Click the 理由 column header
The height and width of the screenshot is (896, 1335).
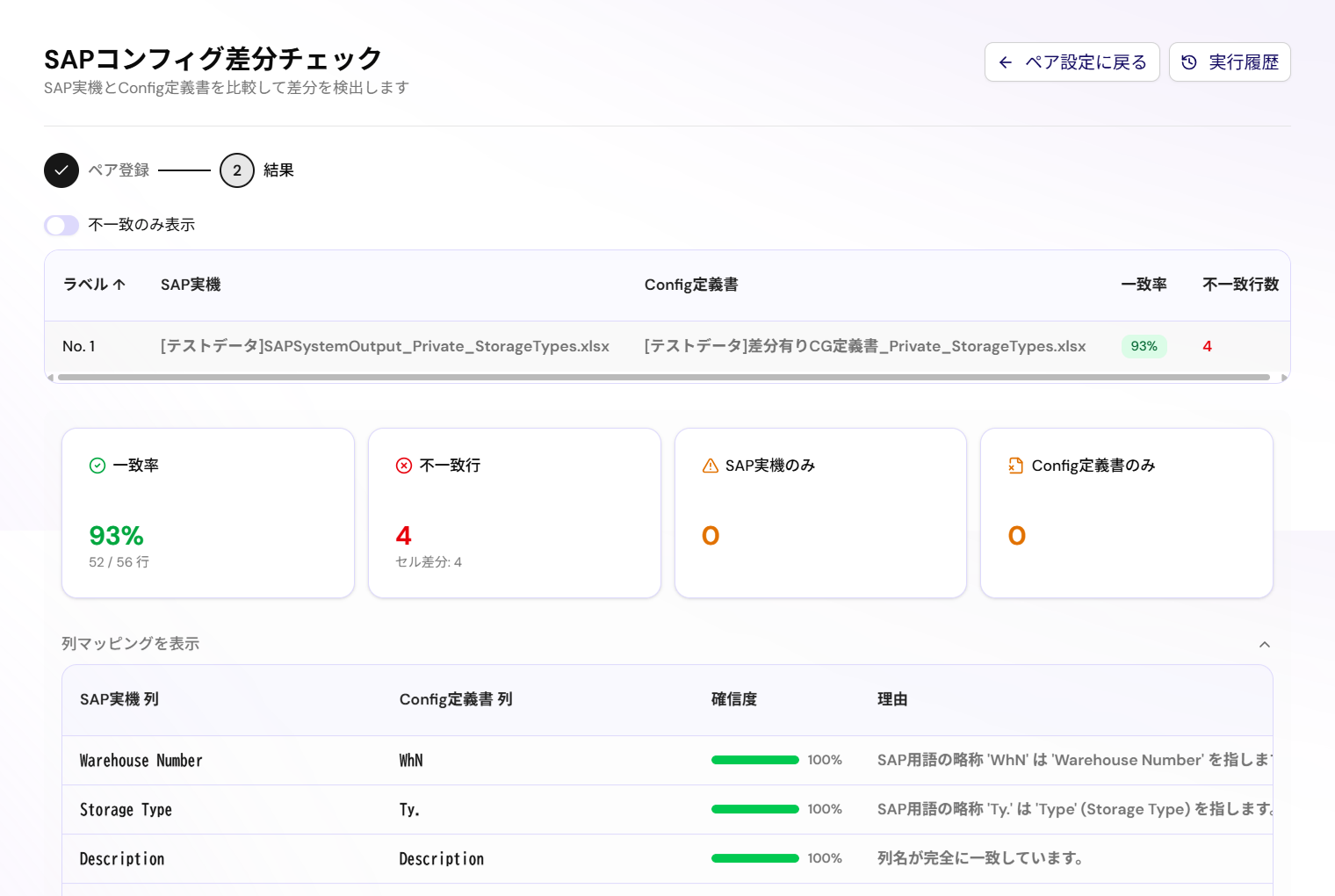point(892,699)
